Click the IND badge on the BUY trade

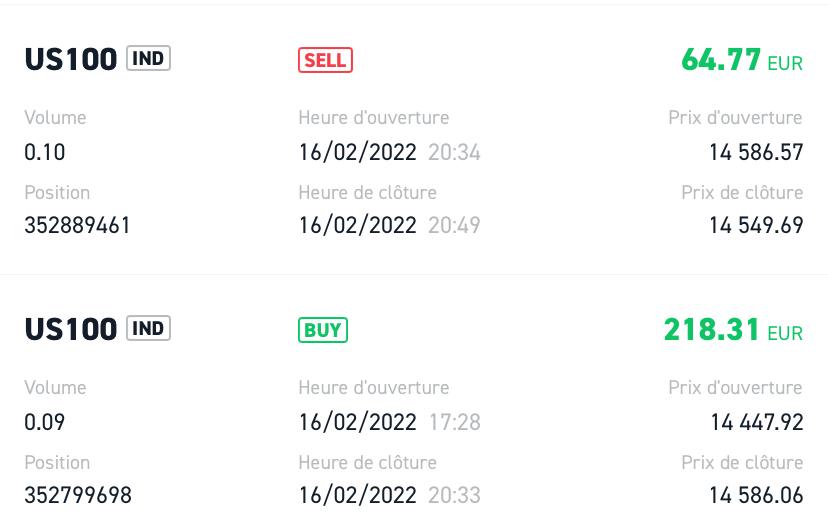(x=148, y=329)
